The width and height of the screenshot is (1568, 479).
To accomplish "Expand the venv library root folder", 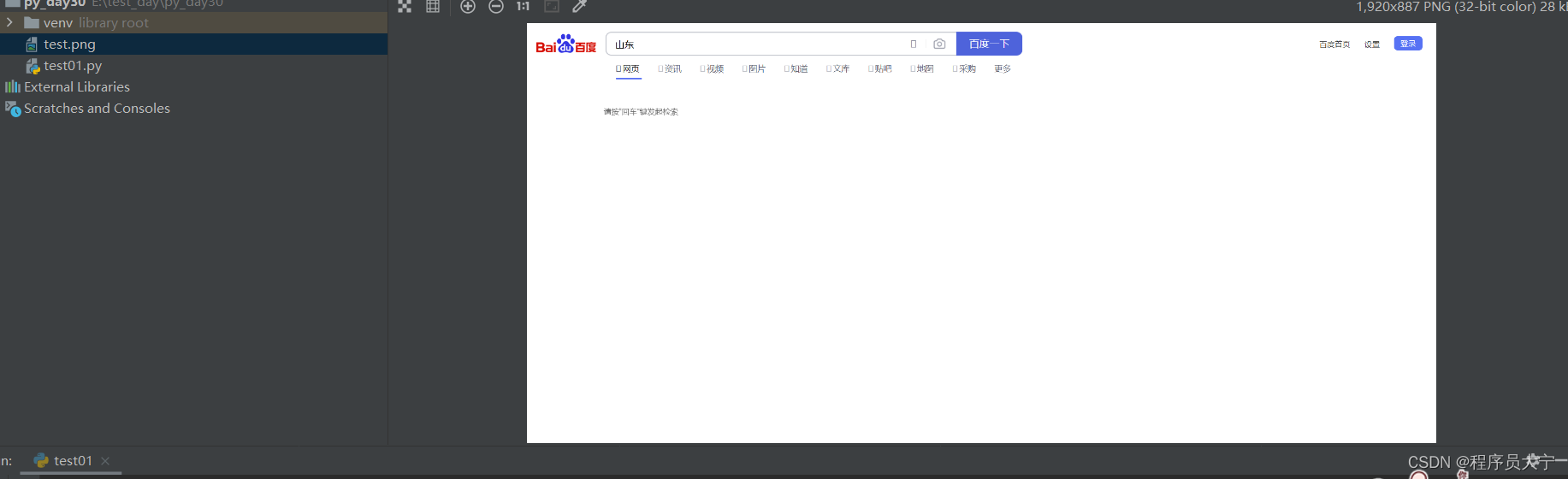I will [x=9, y=22].
